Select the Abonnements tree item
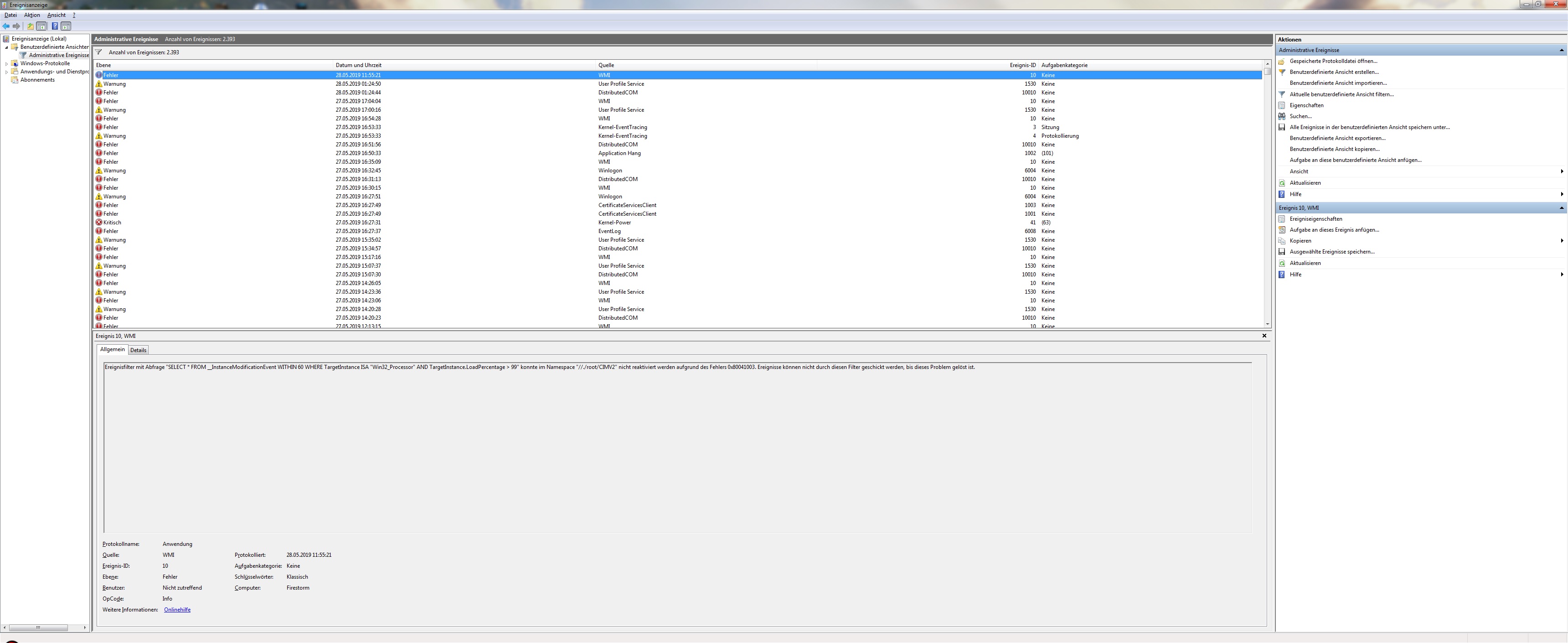1568x643 pixels. tap(37, 80)
